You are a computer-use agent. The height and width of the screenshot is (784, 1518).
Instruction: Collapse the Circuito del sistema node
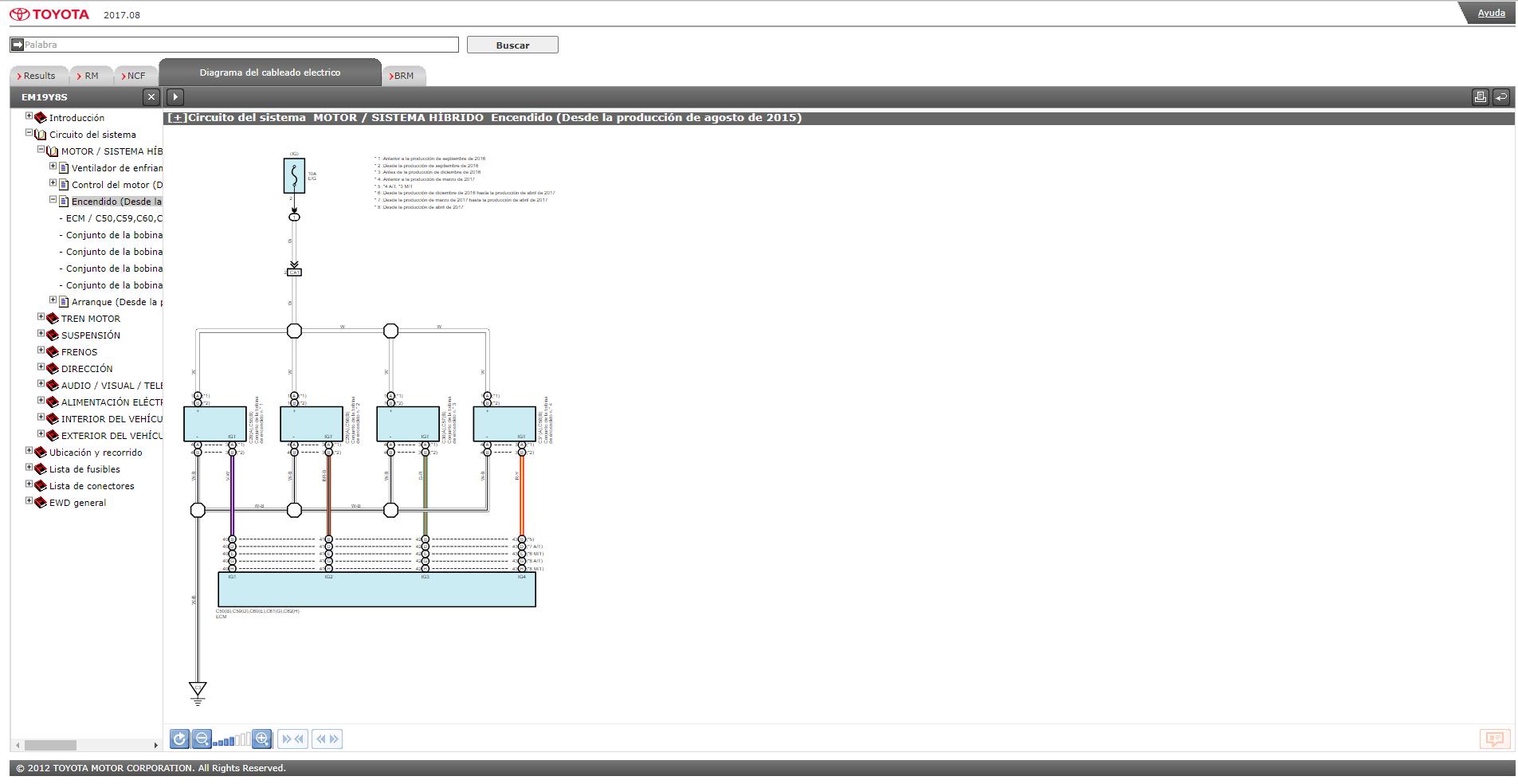pyautogui.click(x=29, y=133)
